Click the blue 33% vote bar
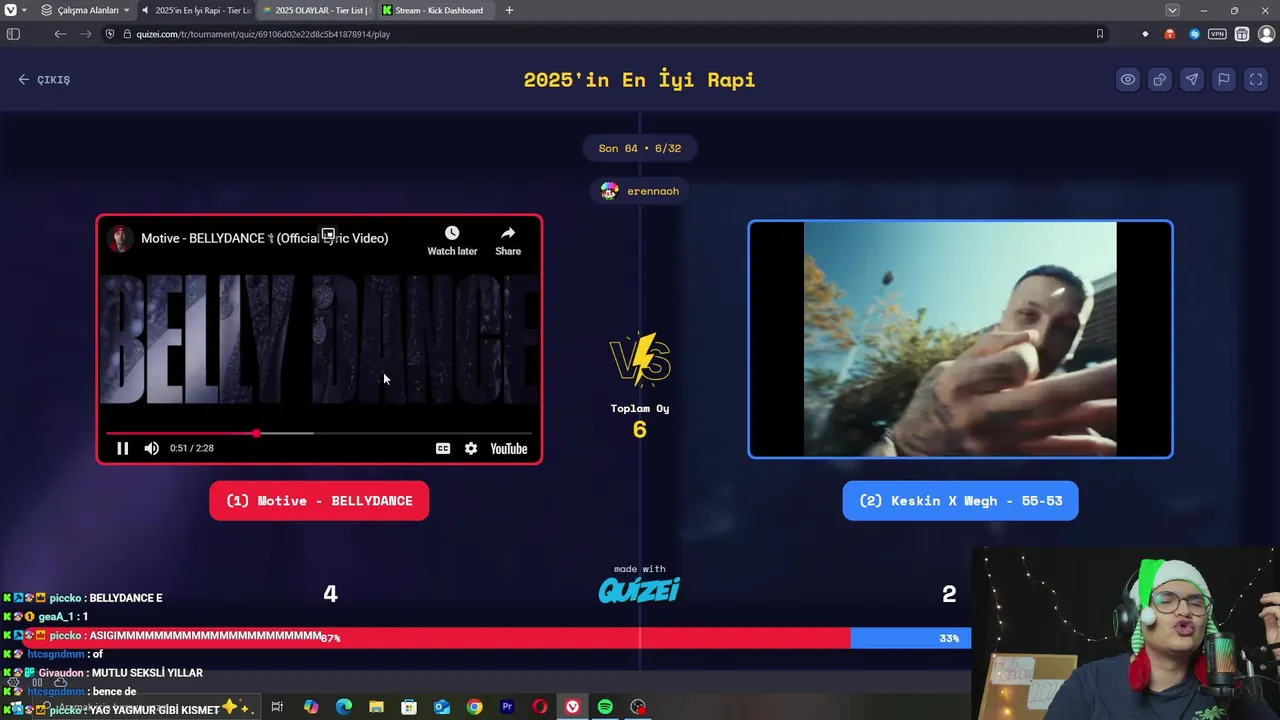1280x720 pixels. click(910, 638)
